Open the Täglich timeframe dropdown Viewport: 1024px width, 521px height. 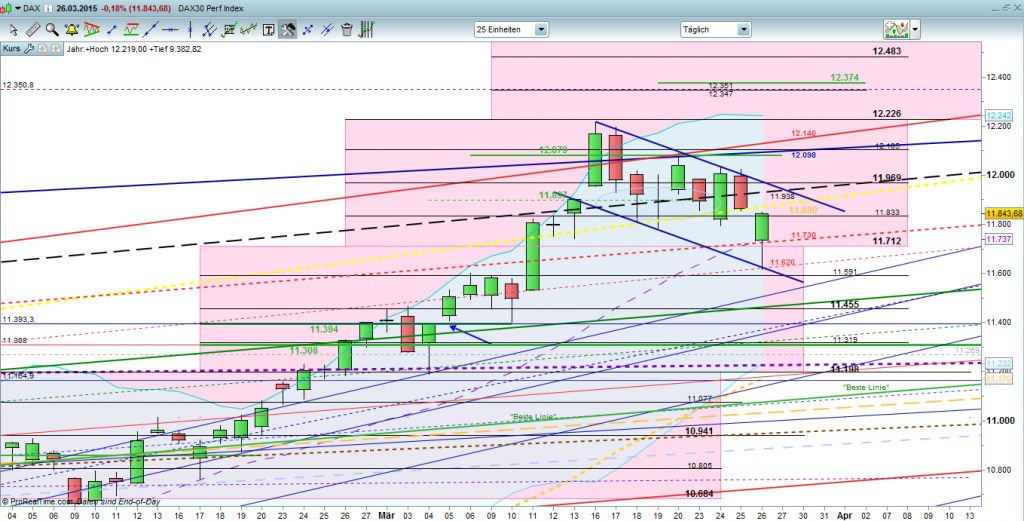pos(715,29)
